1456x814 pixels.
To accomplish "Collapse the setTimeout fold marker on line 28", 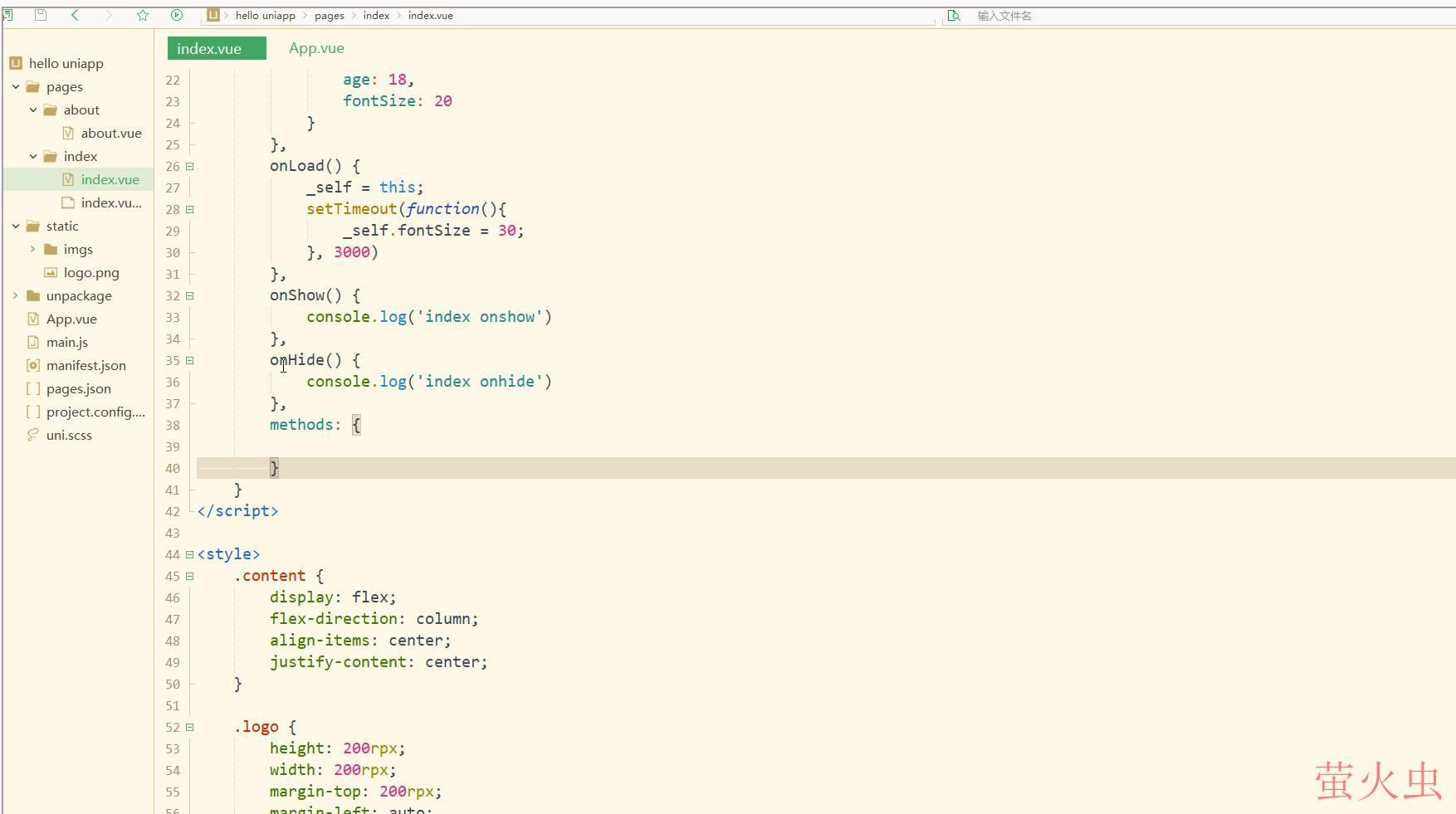I will click(190, 209).
